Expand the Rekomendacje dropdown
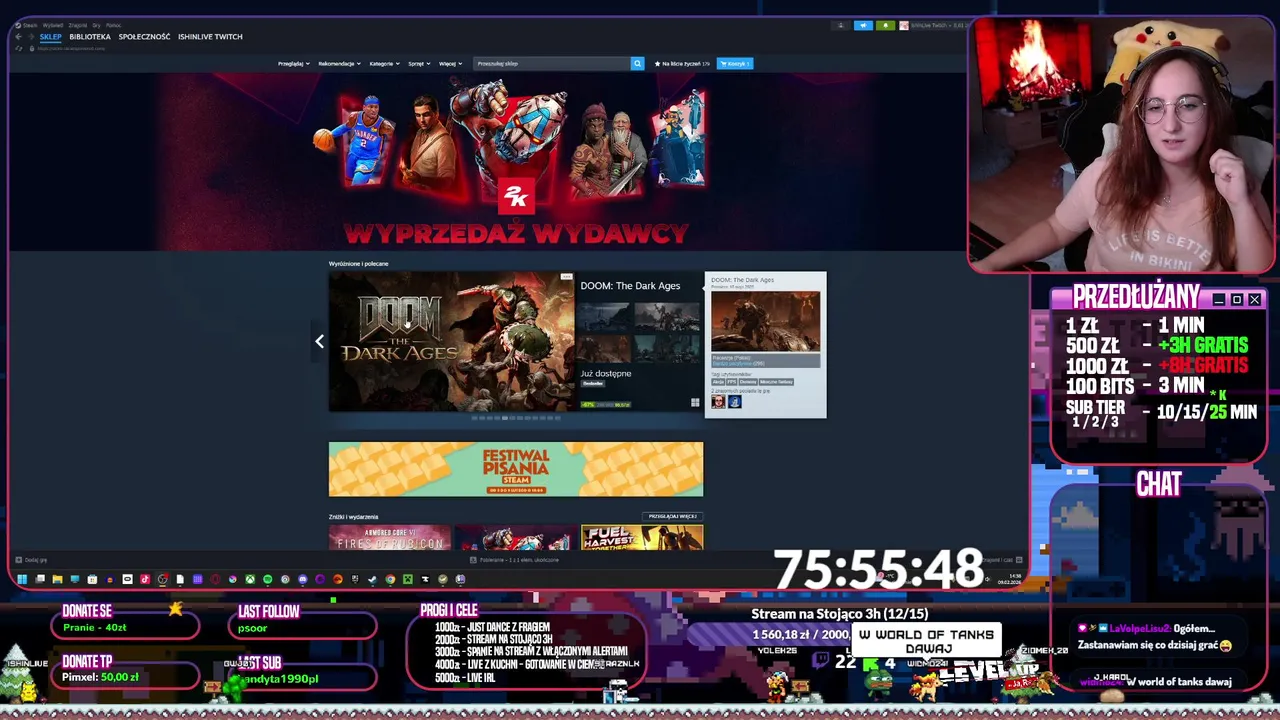The image size is (1280, 720). pyautogui.click(x=340, y=63)
